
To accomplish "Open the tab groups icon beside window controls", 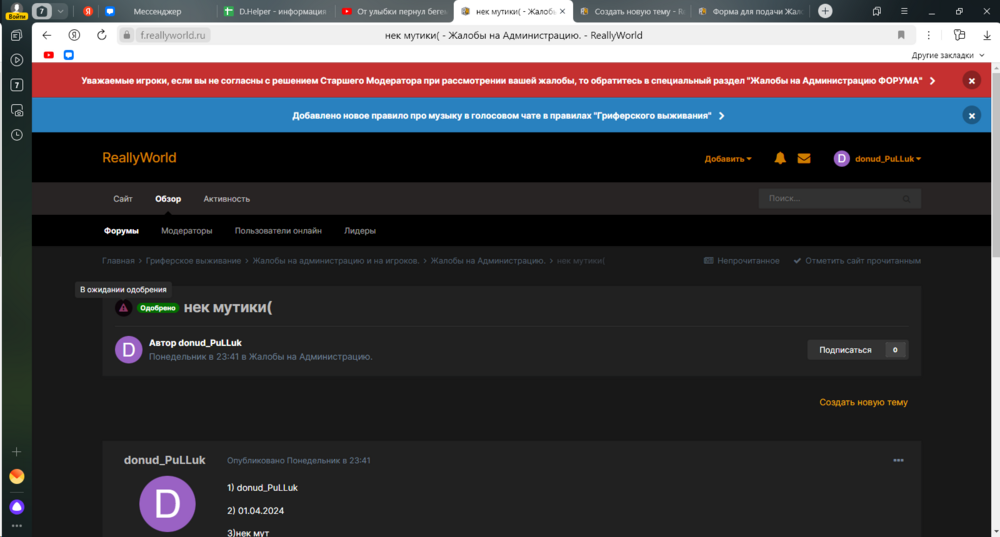I will [x=877, y=11].
